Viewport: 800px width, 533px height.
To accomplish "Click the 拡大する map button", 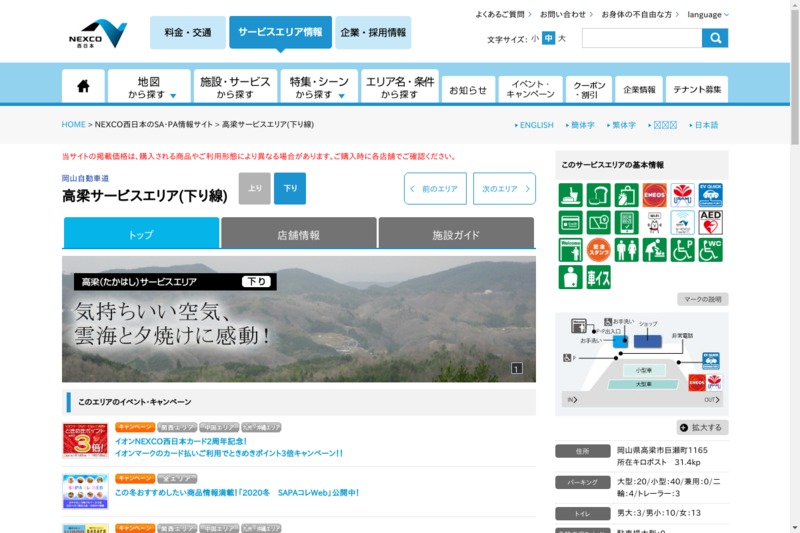I will tap(703, 427).
